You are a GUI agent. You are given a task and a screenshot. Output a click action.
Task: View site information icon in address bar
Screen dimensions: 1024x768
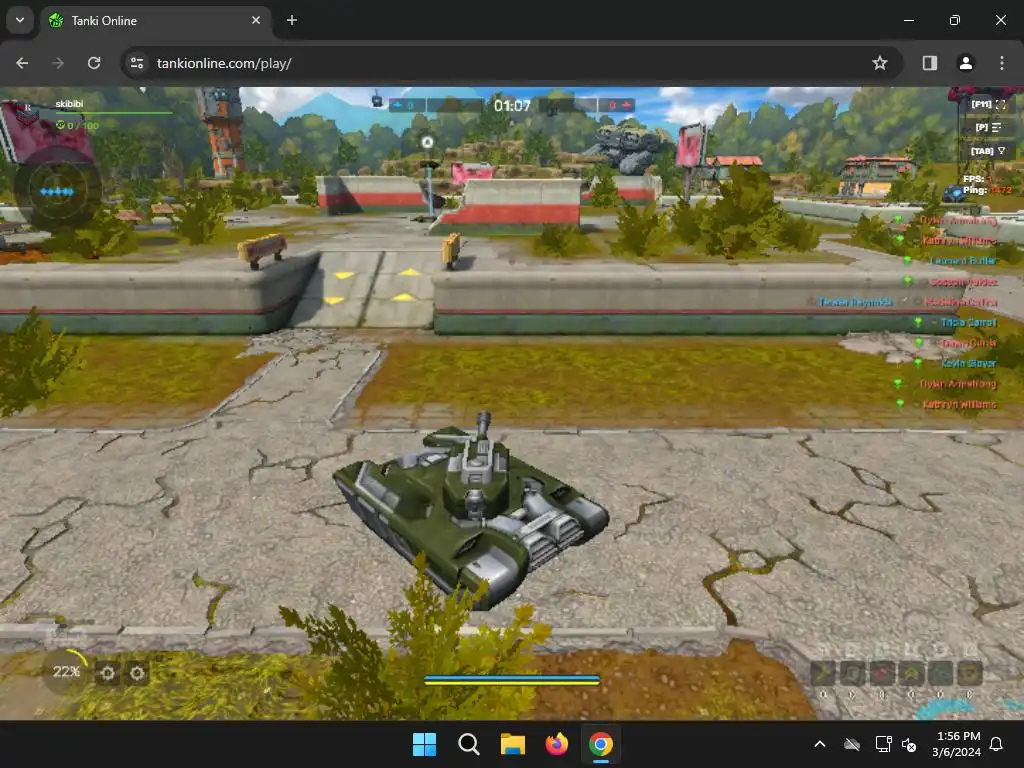click(x=137, y=63)
